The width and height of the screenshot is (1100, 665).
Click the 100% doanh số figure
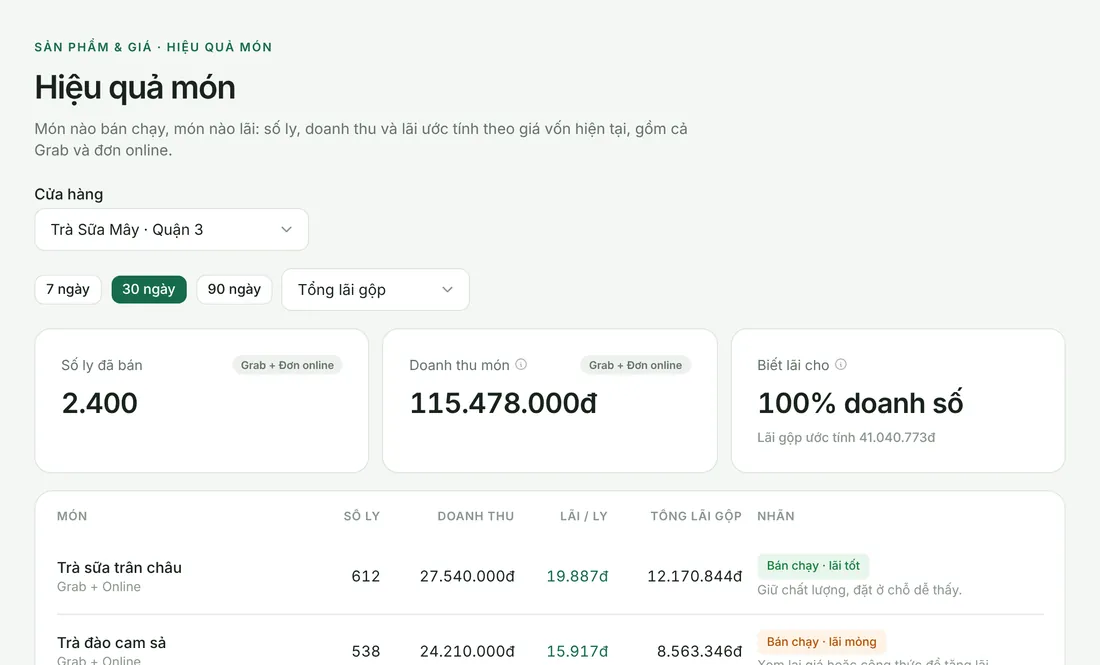click(860, 403)
